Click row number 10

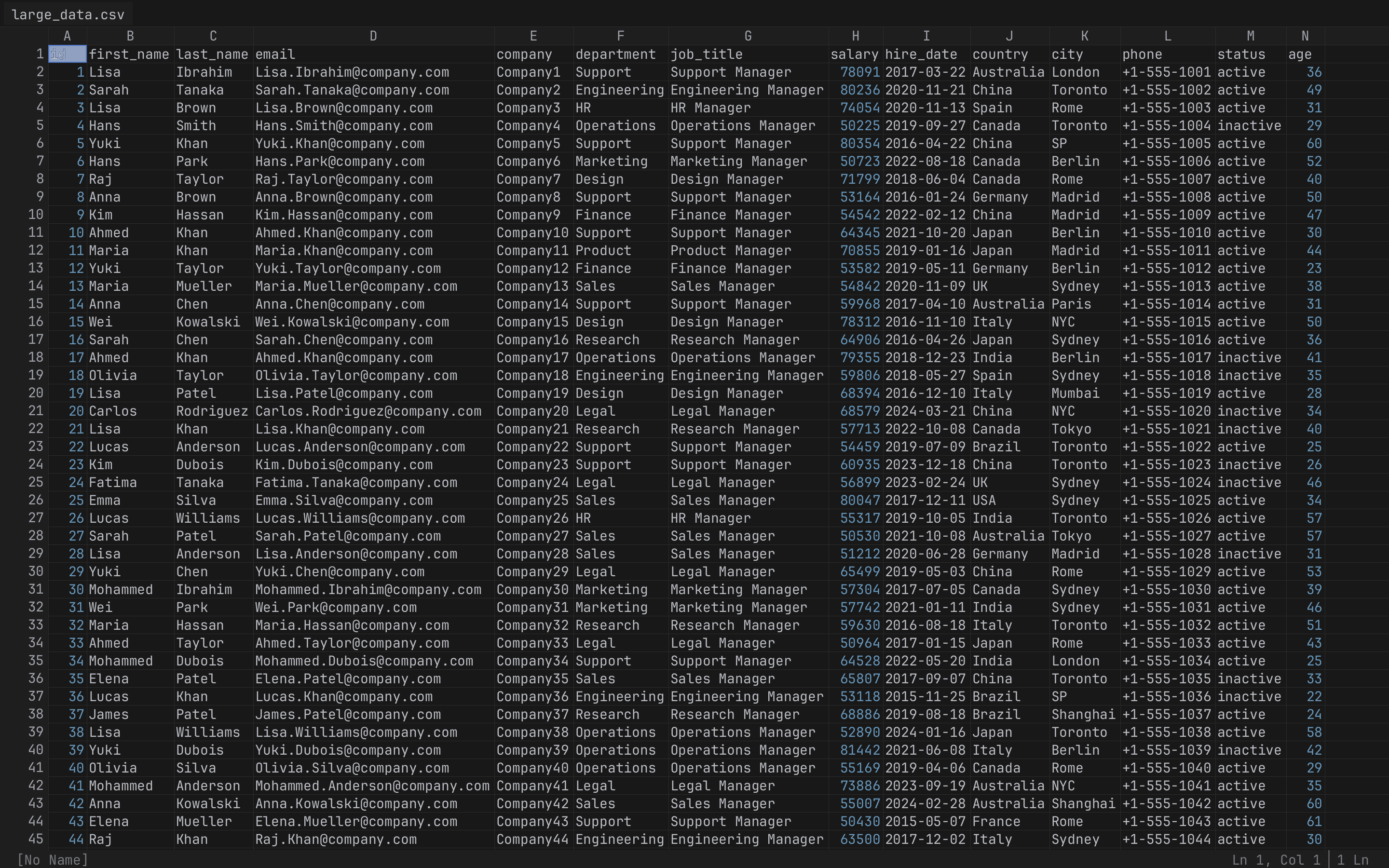[x=36, y=215]
